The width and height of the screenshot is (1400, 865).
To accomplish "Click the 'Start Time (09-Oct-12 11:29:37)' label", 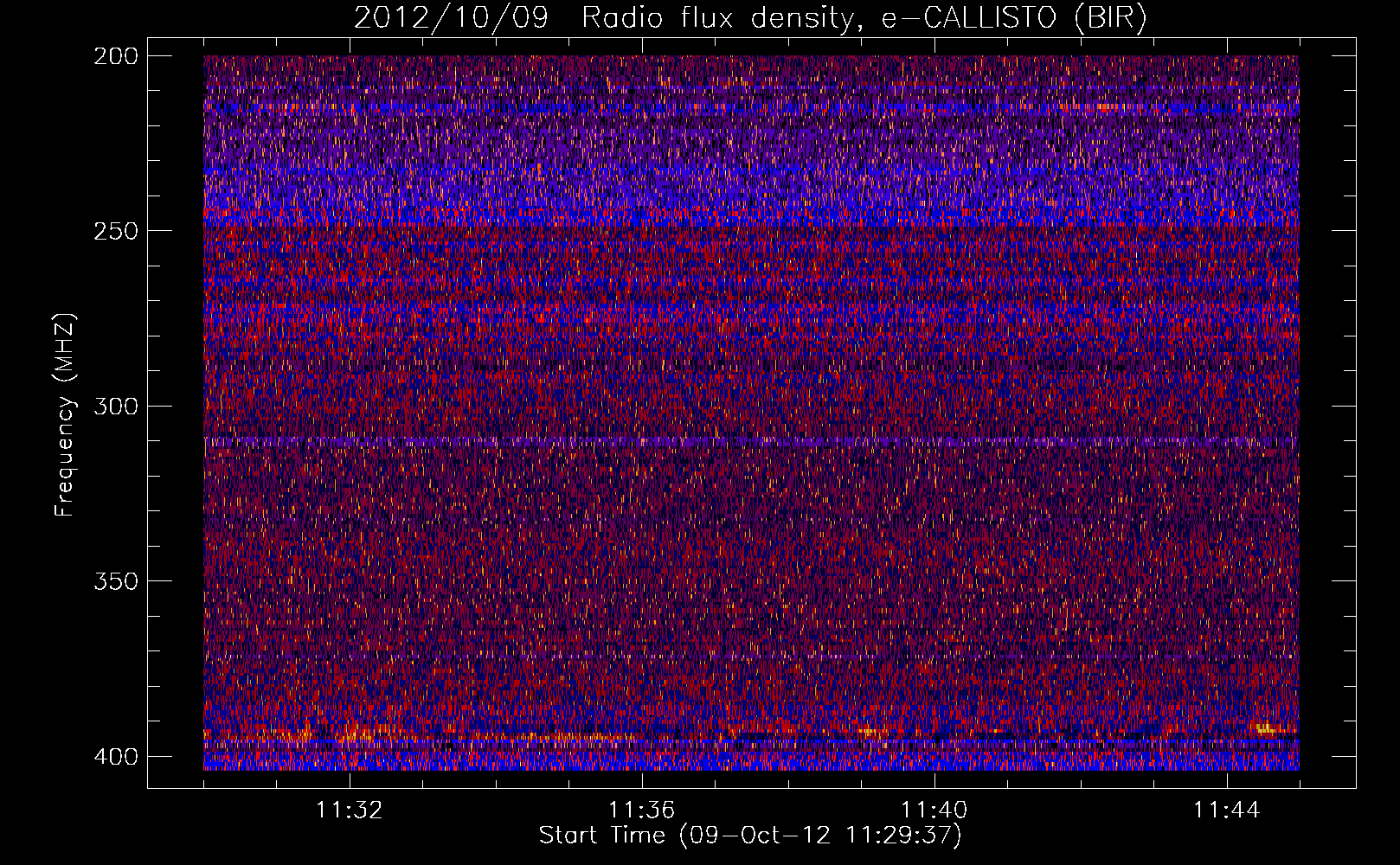I will 750,836.
